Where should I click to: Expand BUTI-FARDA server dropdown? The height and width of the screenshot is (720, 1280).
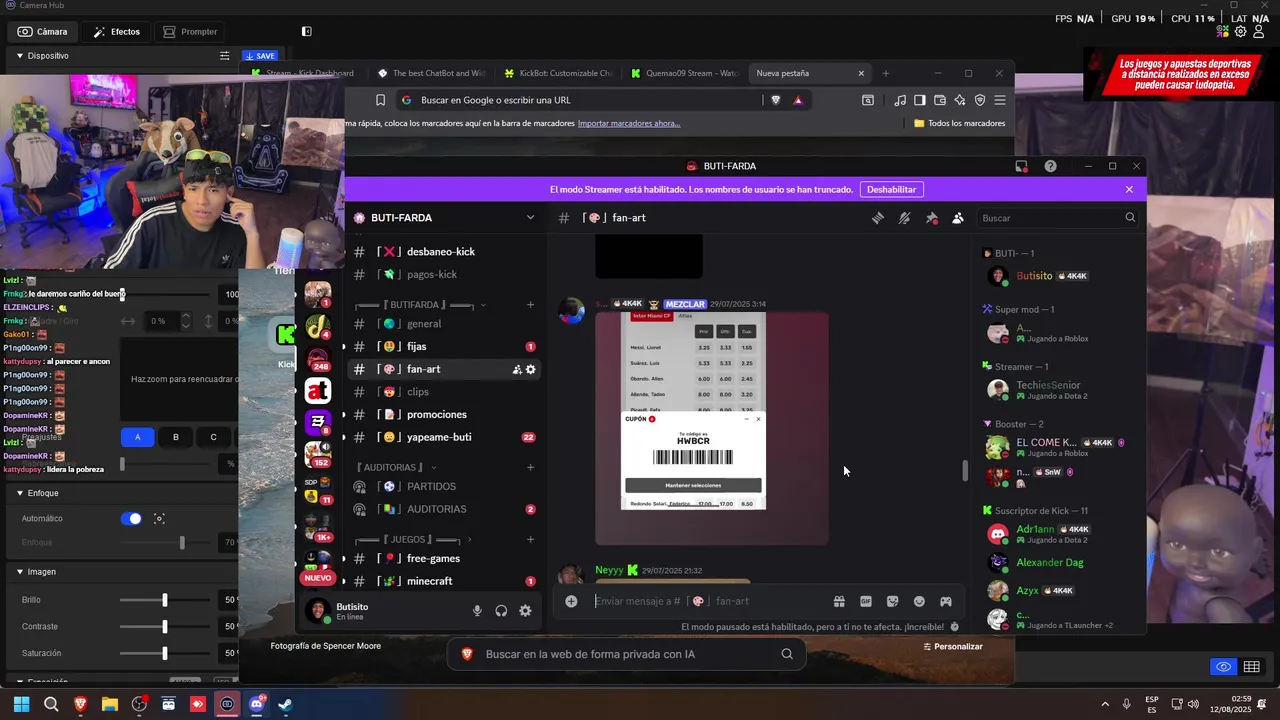pos(530,218)
